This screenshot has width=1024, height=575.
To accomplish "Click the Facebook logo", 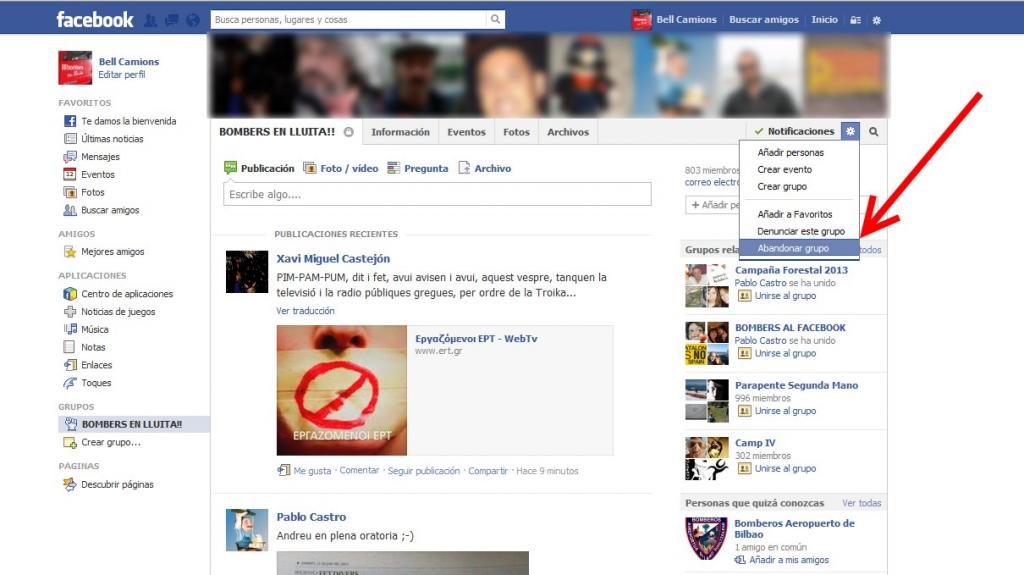I will pos(95,20).
